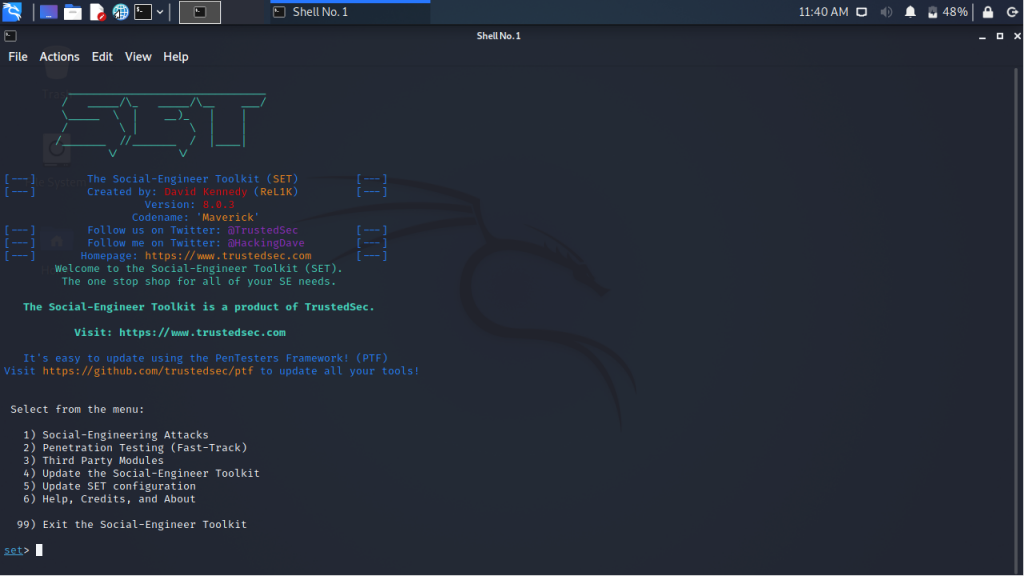Select the Shell No. 1 taskbar button
1024x576 pixels.
point(350,12)
